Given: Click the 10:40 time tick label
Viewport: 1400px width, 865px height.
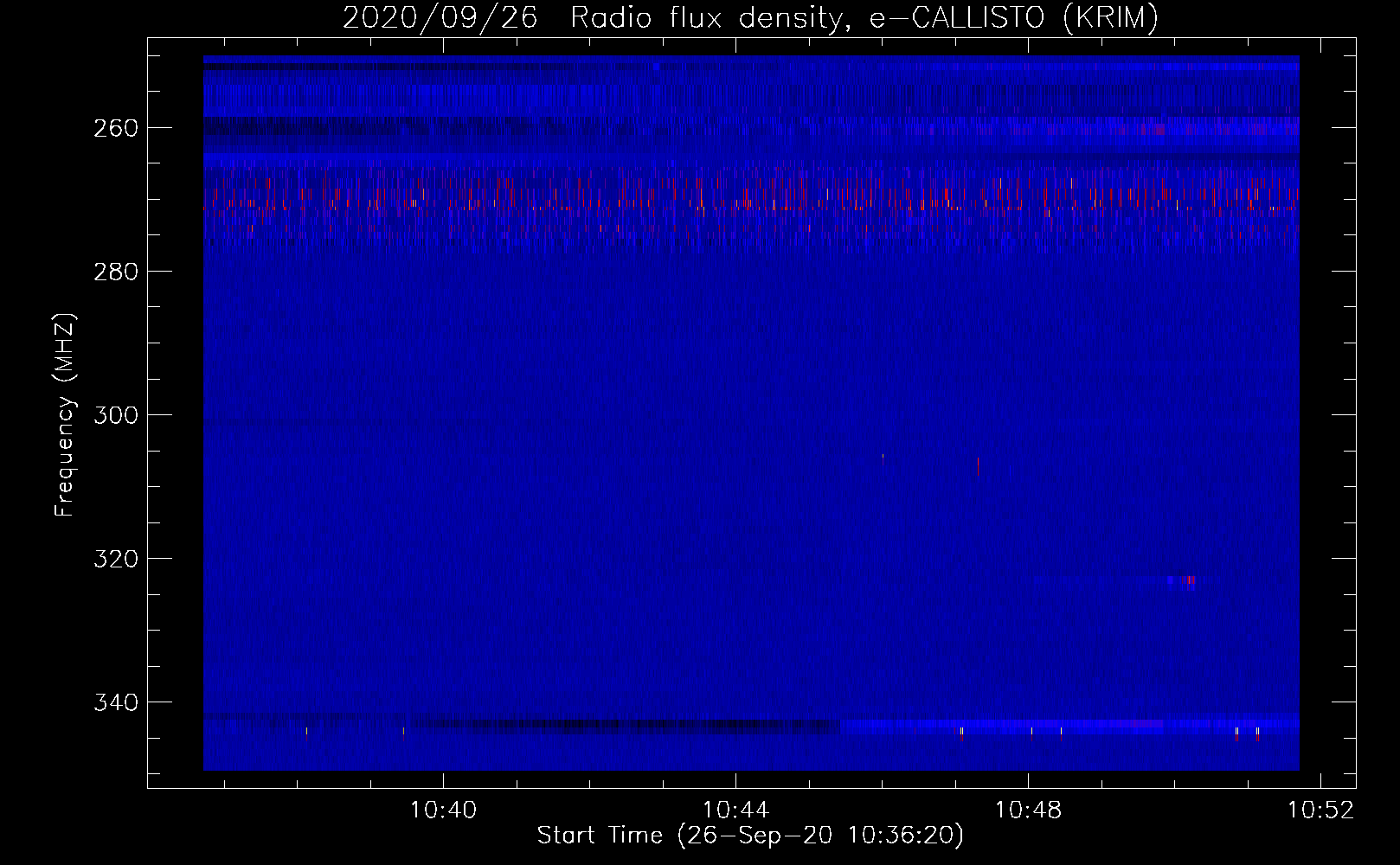Looking at the screenshot, I should point(443,811).
